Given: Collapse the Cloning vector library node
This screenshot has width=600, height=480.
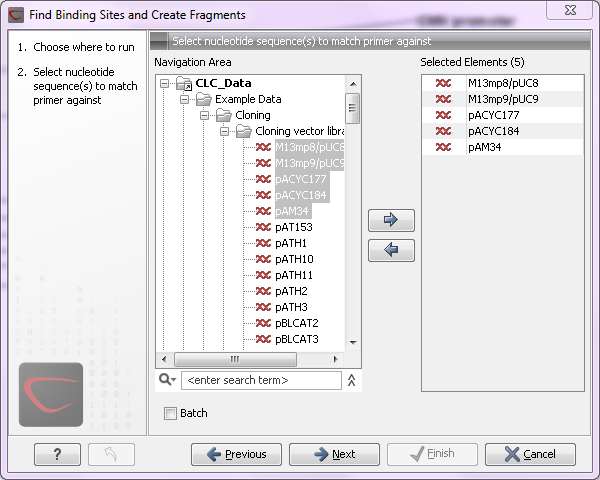Looking at the screenshot, I should click(225, 131).
